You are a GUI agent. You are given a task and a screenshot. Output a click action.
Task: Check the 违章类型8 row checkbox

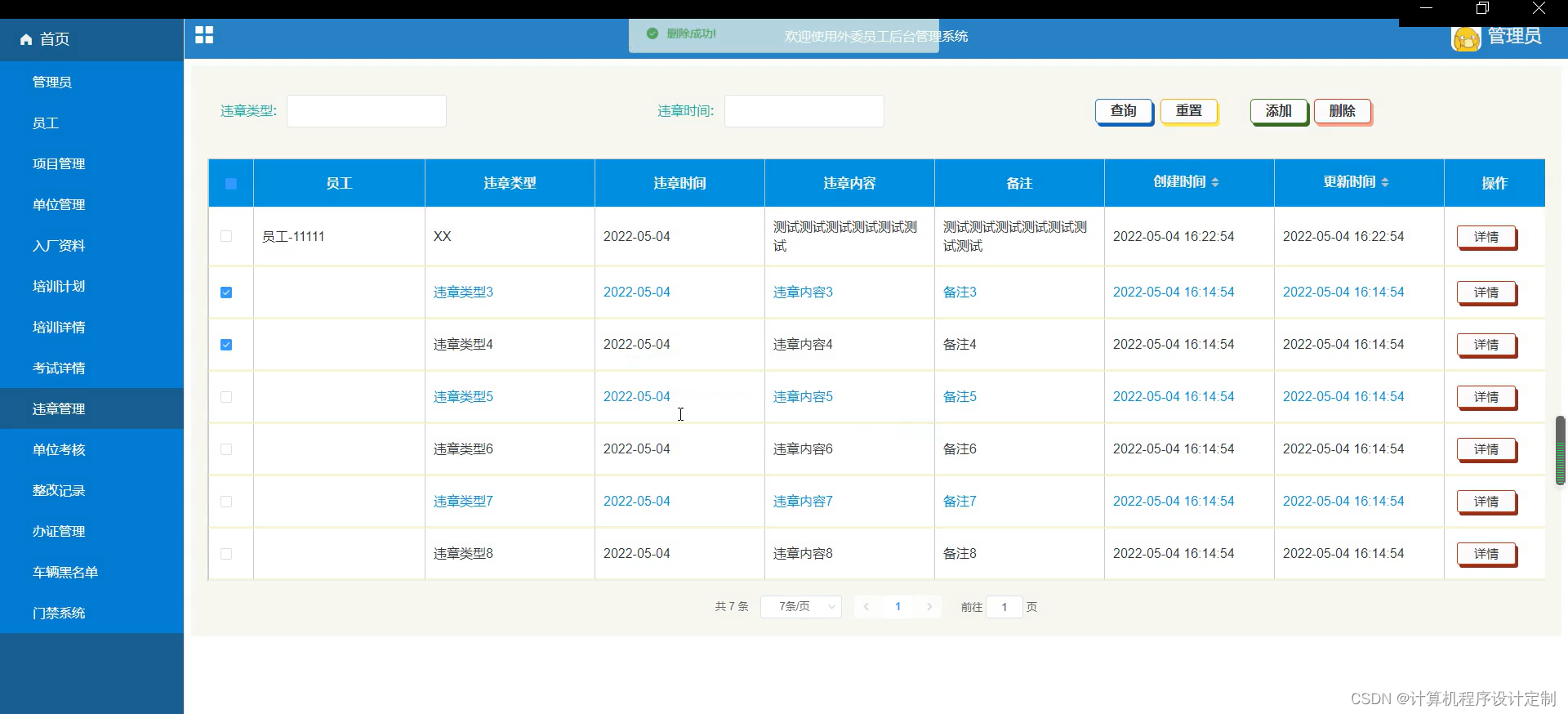pos(226,554)
